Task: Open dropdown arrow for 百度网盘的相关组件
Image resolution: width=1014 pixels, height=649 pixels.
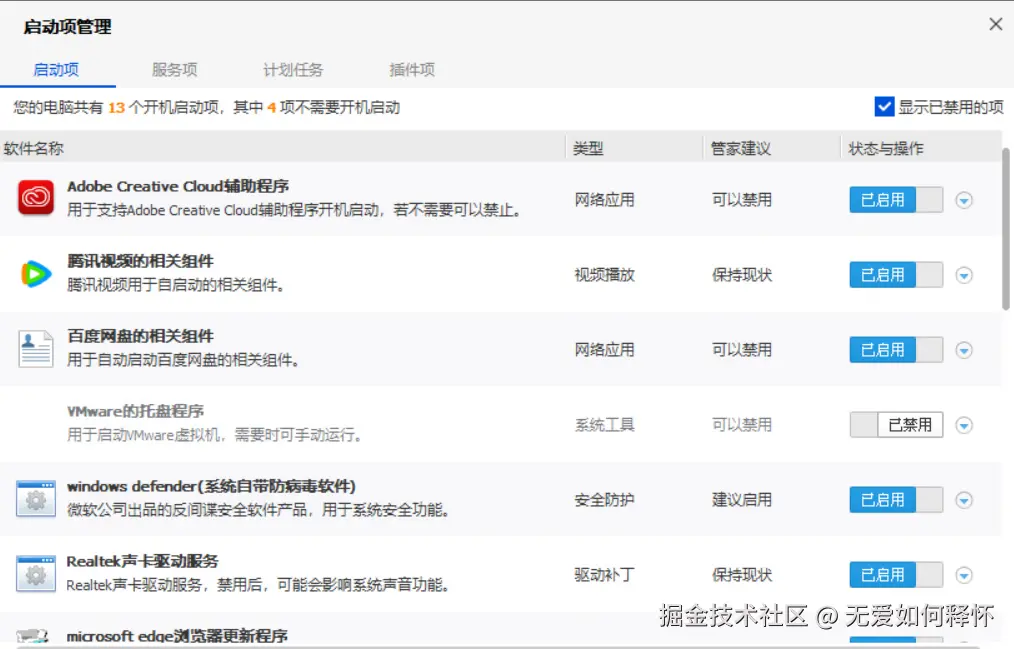Action: click(x=964, y=350)
